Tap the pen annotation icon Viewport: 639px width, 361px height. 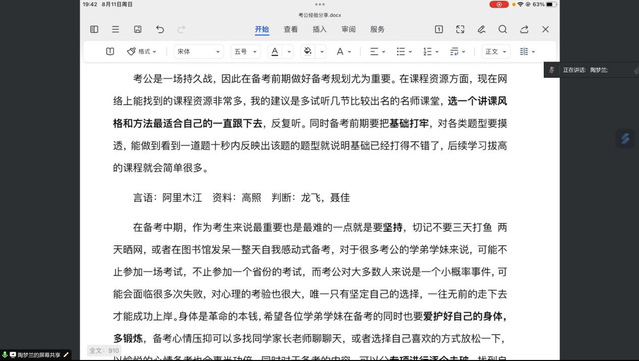481,29
